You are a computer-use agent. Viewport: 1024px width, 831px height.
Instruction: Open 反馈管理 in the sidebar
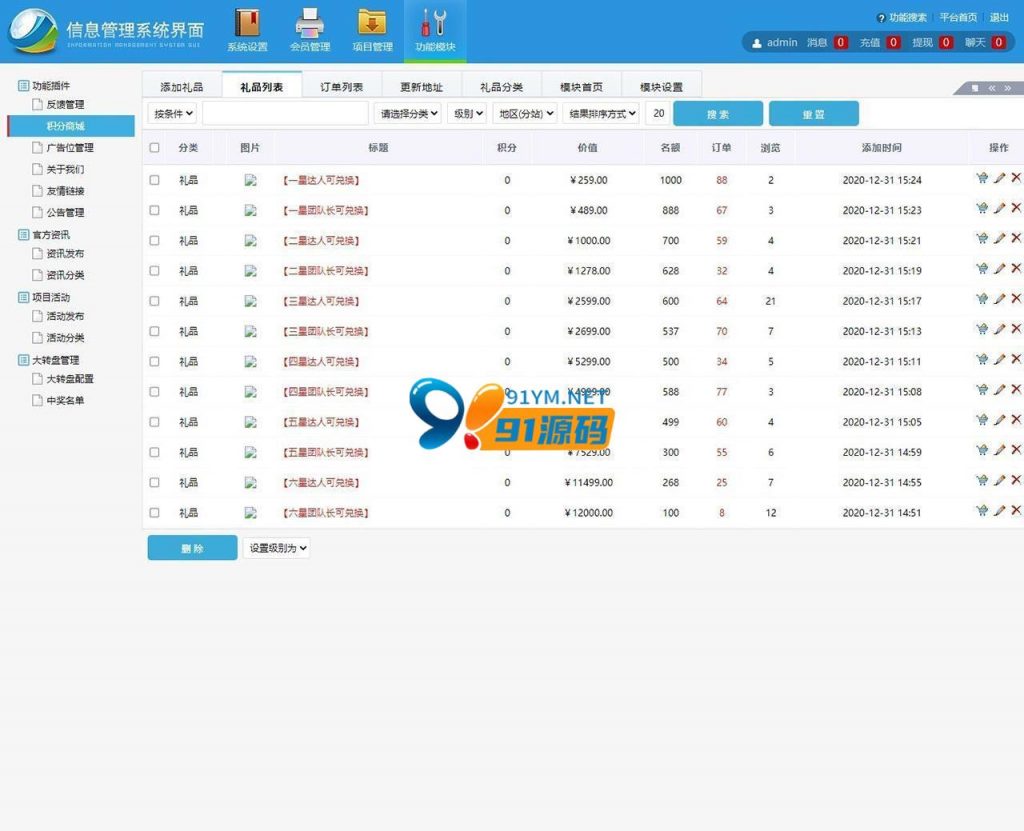[65, 105]
